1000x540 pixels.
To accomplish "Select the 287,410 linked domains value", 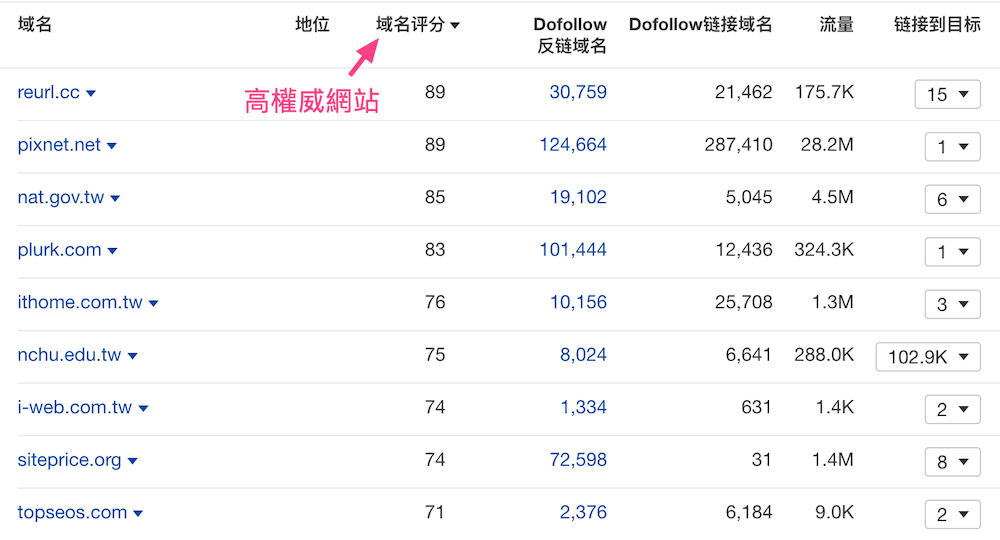I will pyautogui.click(x=738, y=145).
